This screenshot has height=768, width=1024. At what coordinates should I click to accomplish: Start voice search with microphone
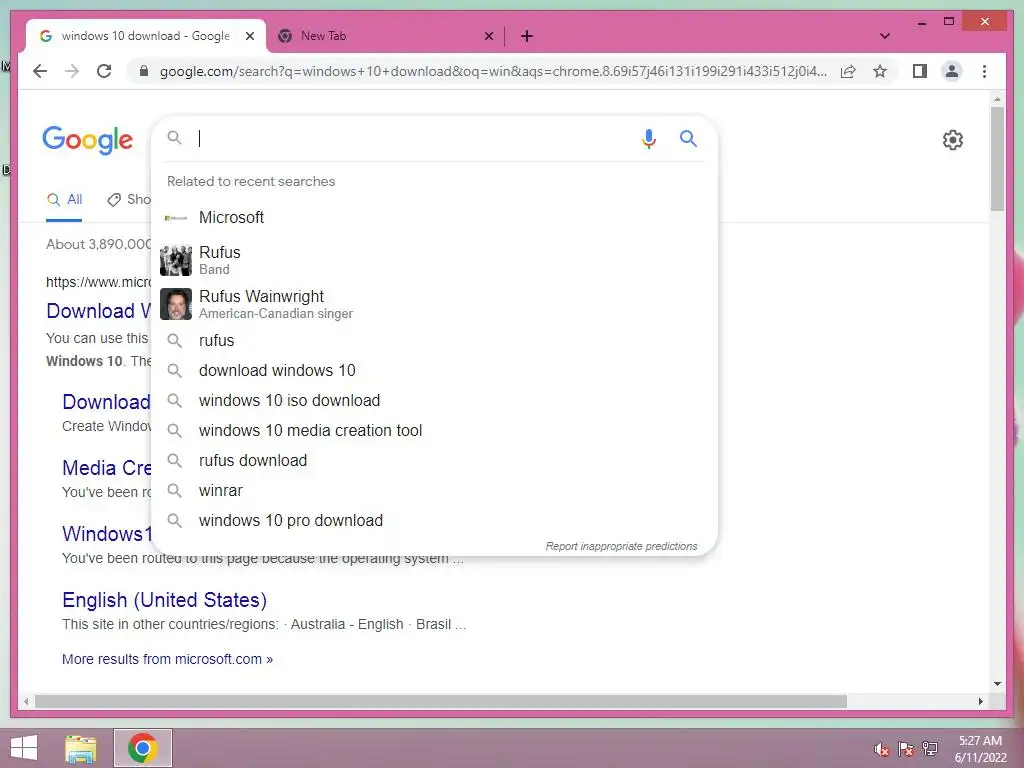coord(648,138)
